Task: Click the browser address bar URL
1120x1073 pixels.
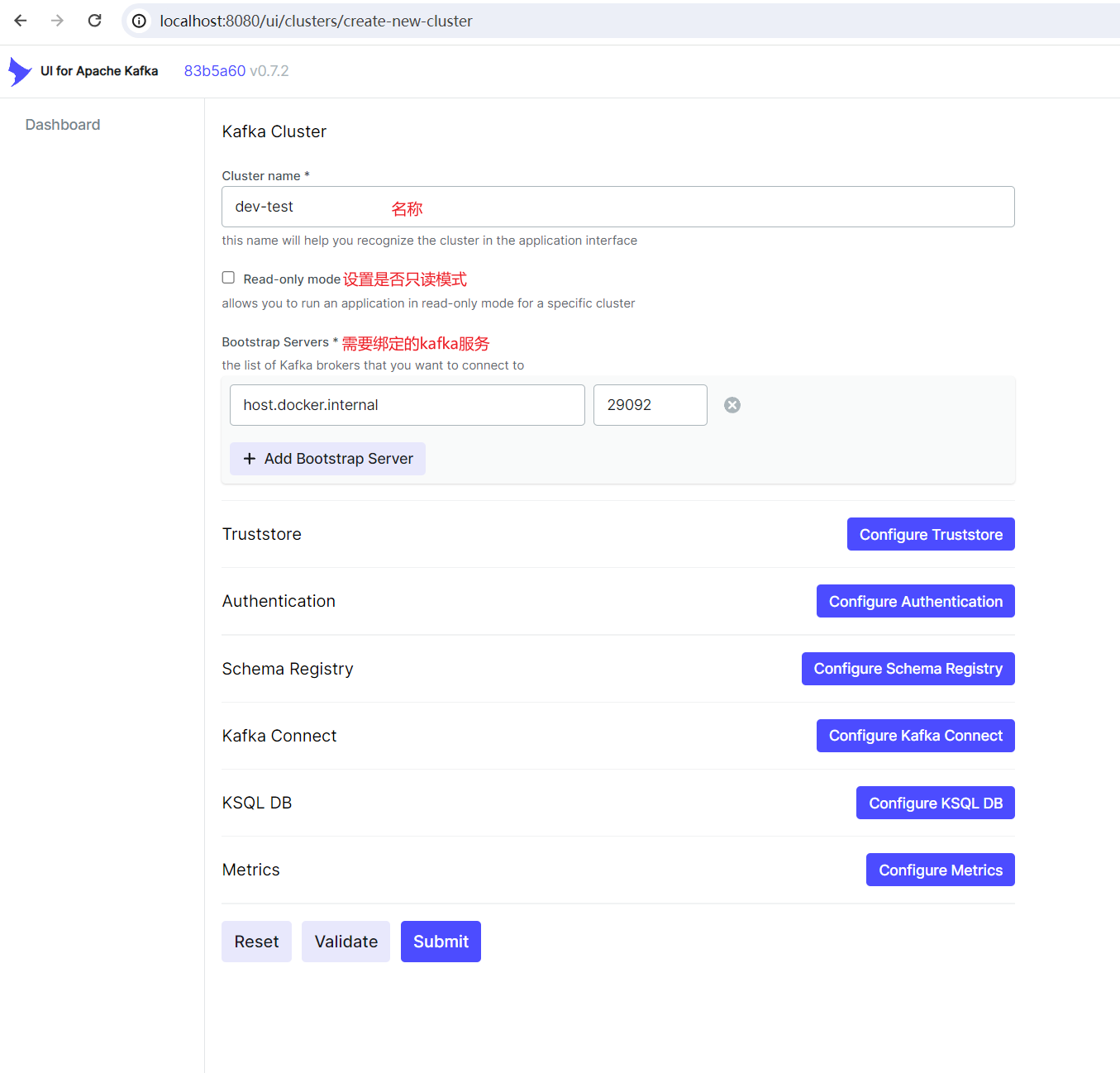Action: click(x=317, y=21)
